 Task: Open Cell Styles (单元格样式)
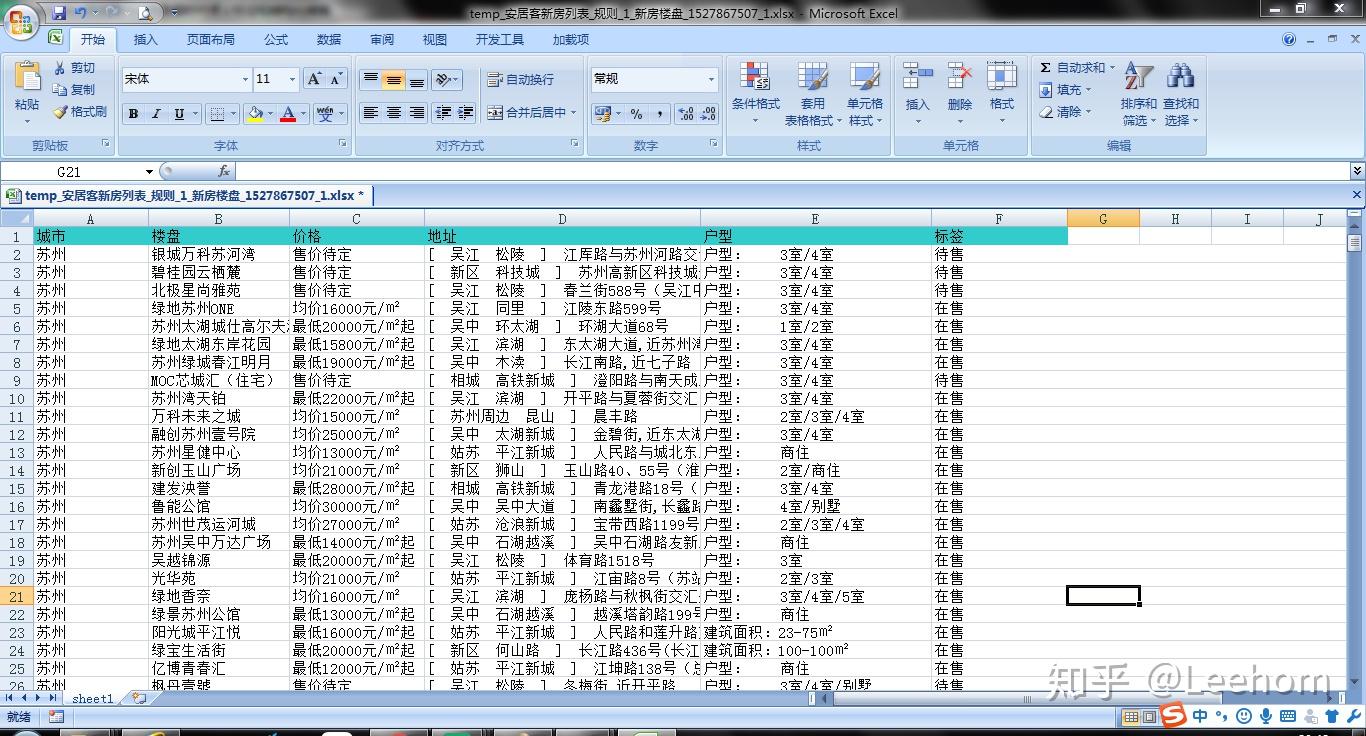click(x=866, y=88)
